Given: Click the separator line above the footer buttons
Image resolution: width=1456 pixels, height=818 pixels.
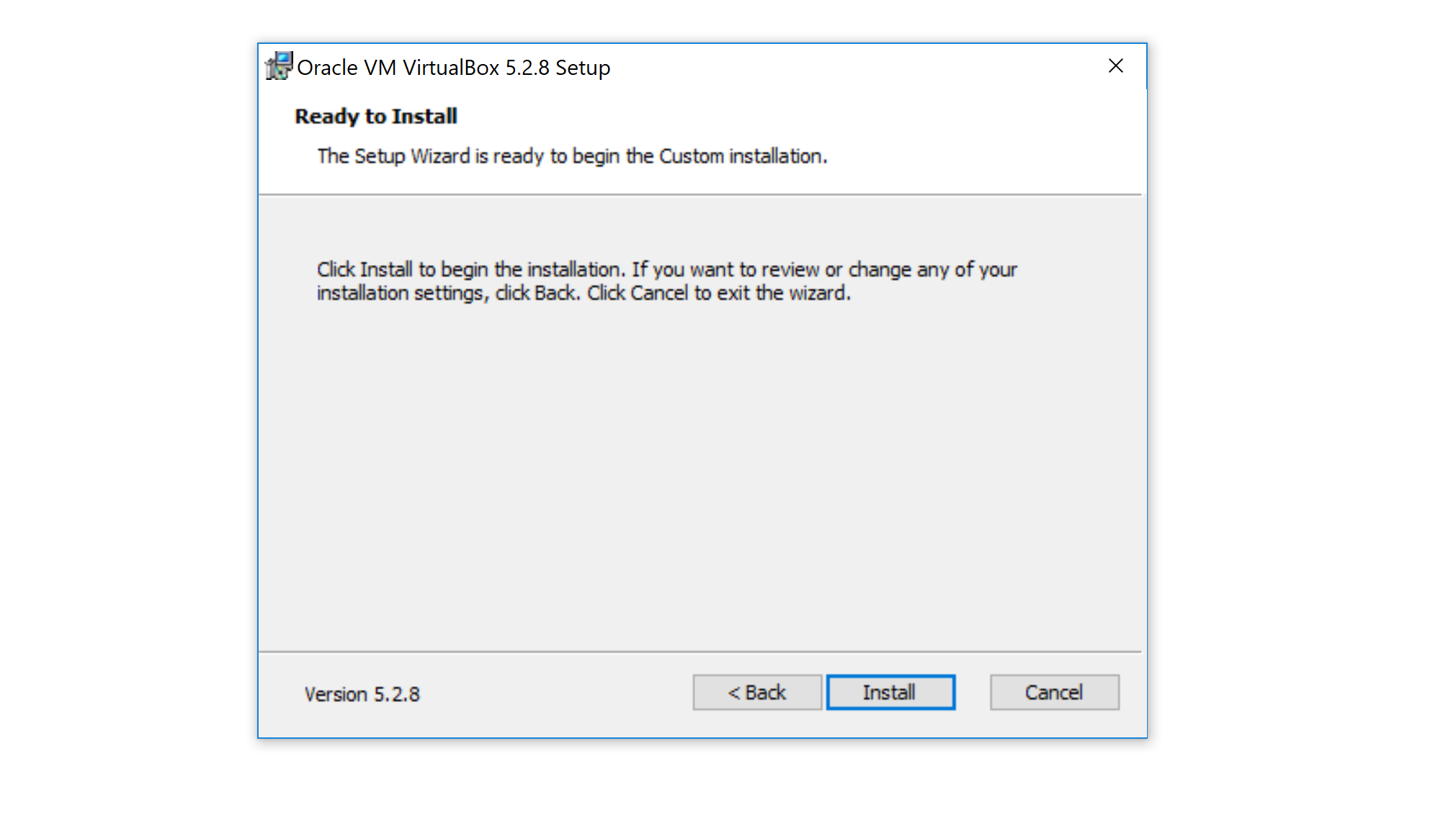Looking at the screenshot, I should (x=699, y=652).
